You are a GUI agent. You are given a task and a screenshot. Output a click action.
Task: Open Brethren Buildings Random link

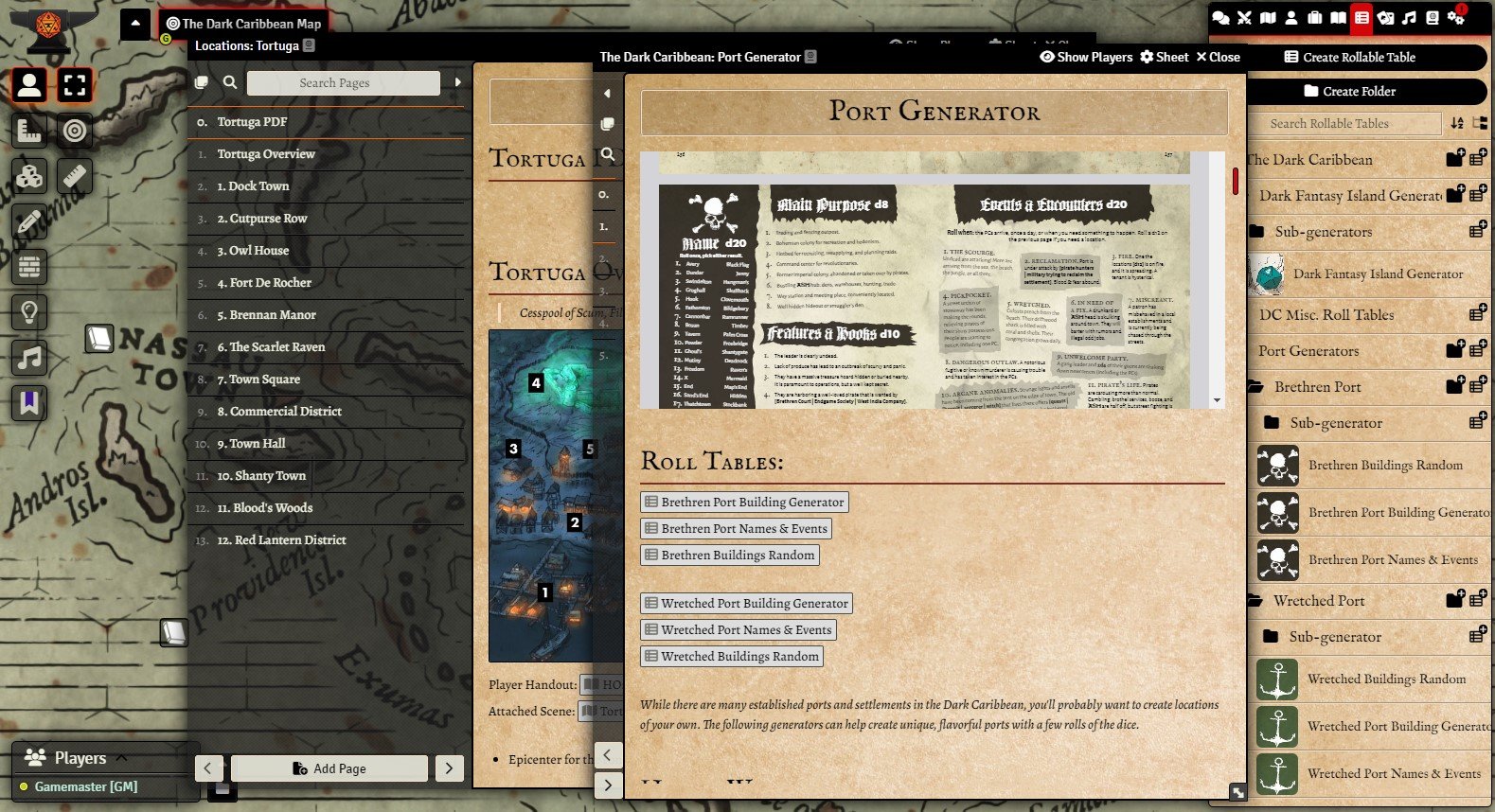tap(730, 556)
